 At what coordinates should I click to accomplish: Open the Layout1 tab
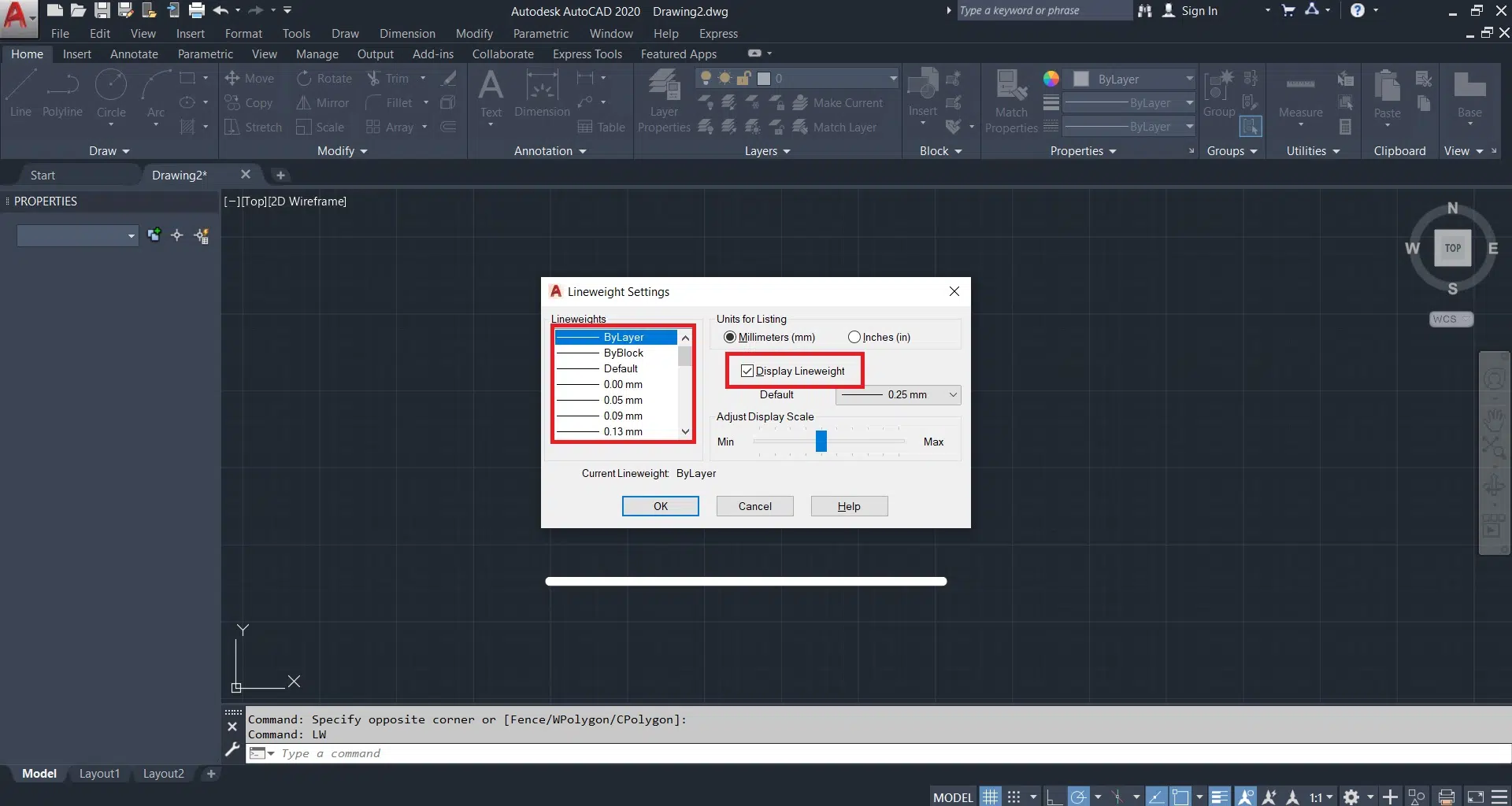99,774
